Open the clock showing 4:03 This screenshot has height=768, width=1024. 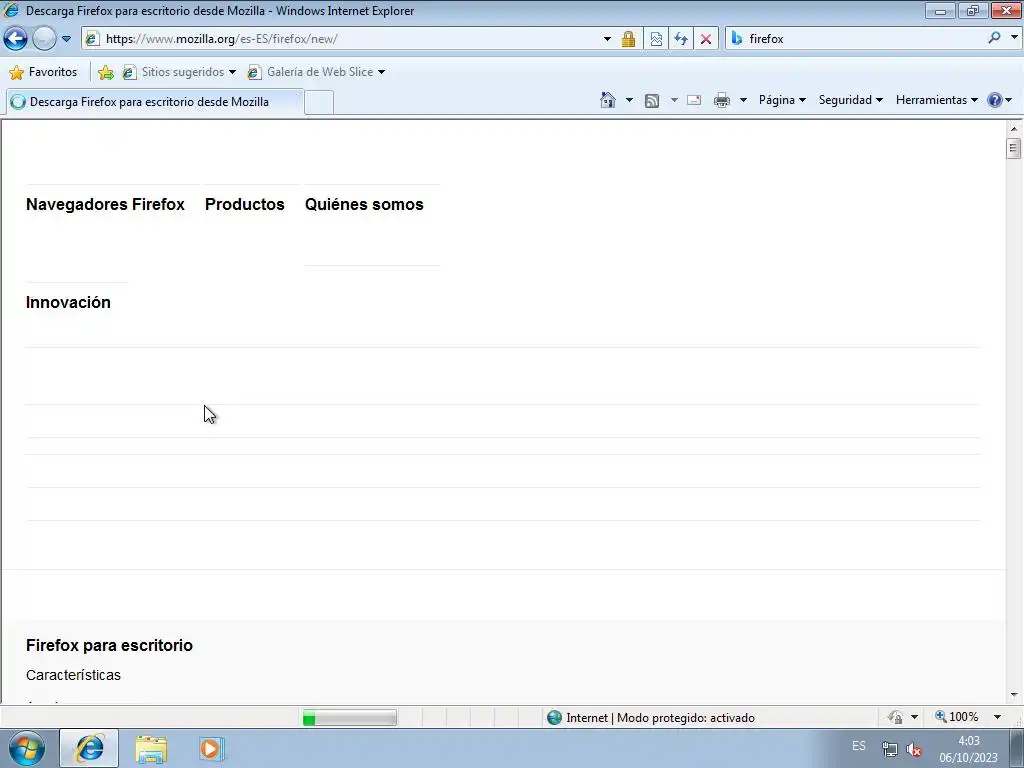[x=968, y=749]
